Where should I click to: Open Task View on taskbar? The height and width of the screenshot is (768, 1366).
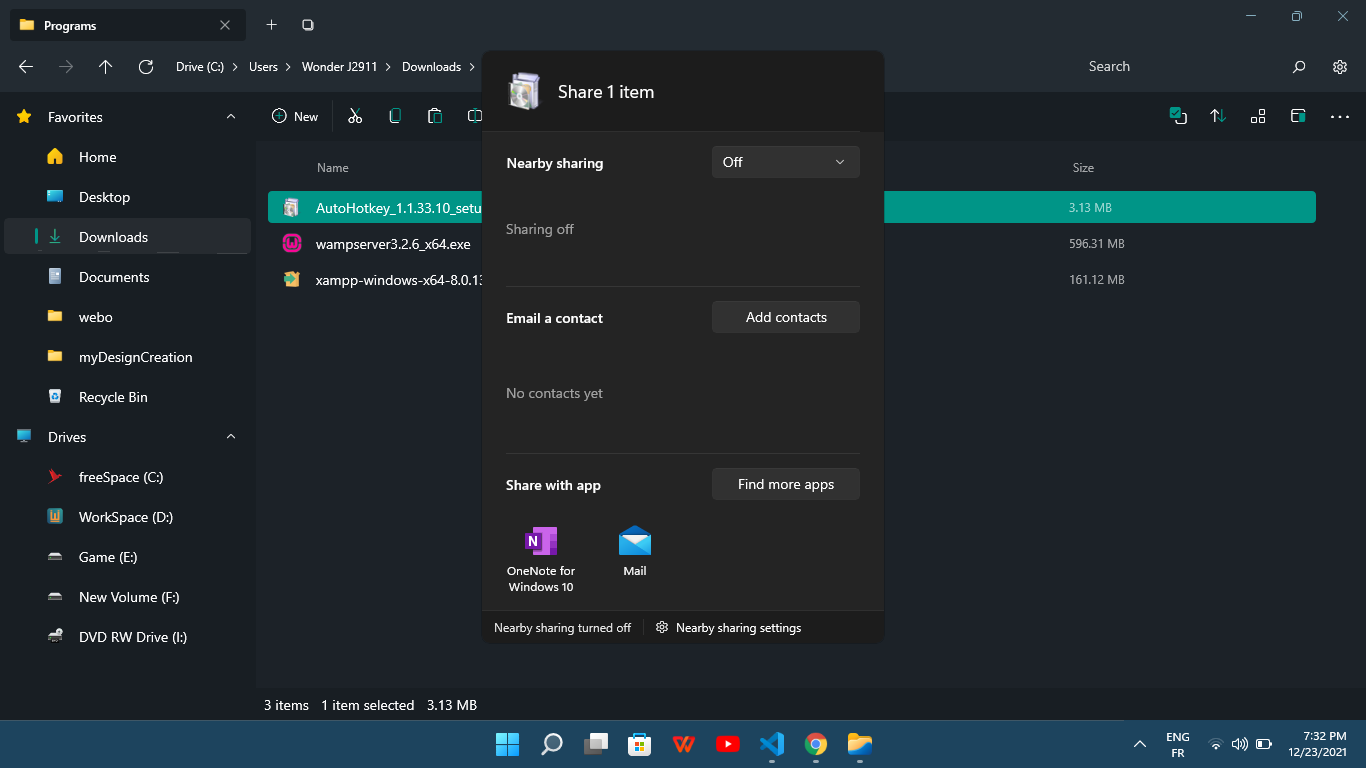[x=596, y=744]
